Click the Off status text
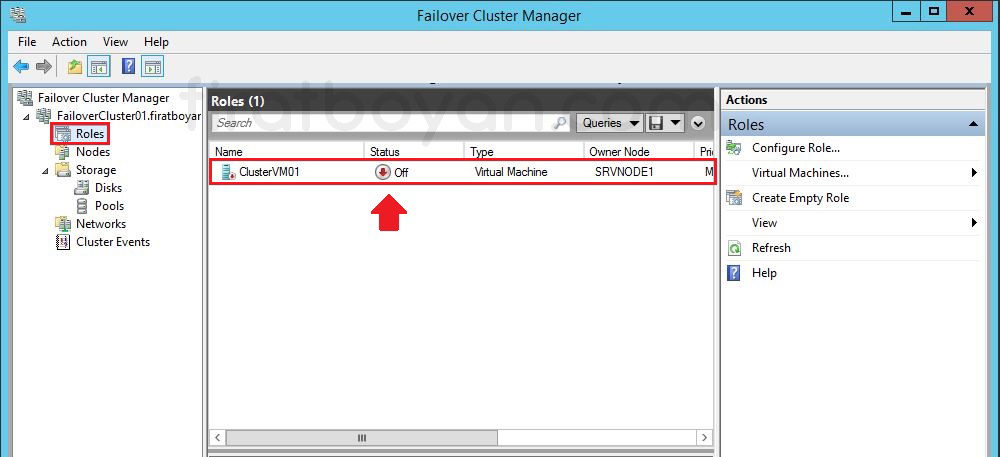Screen dimensions: 1000x457 401,173
